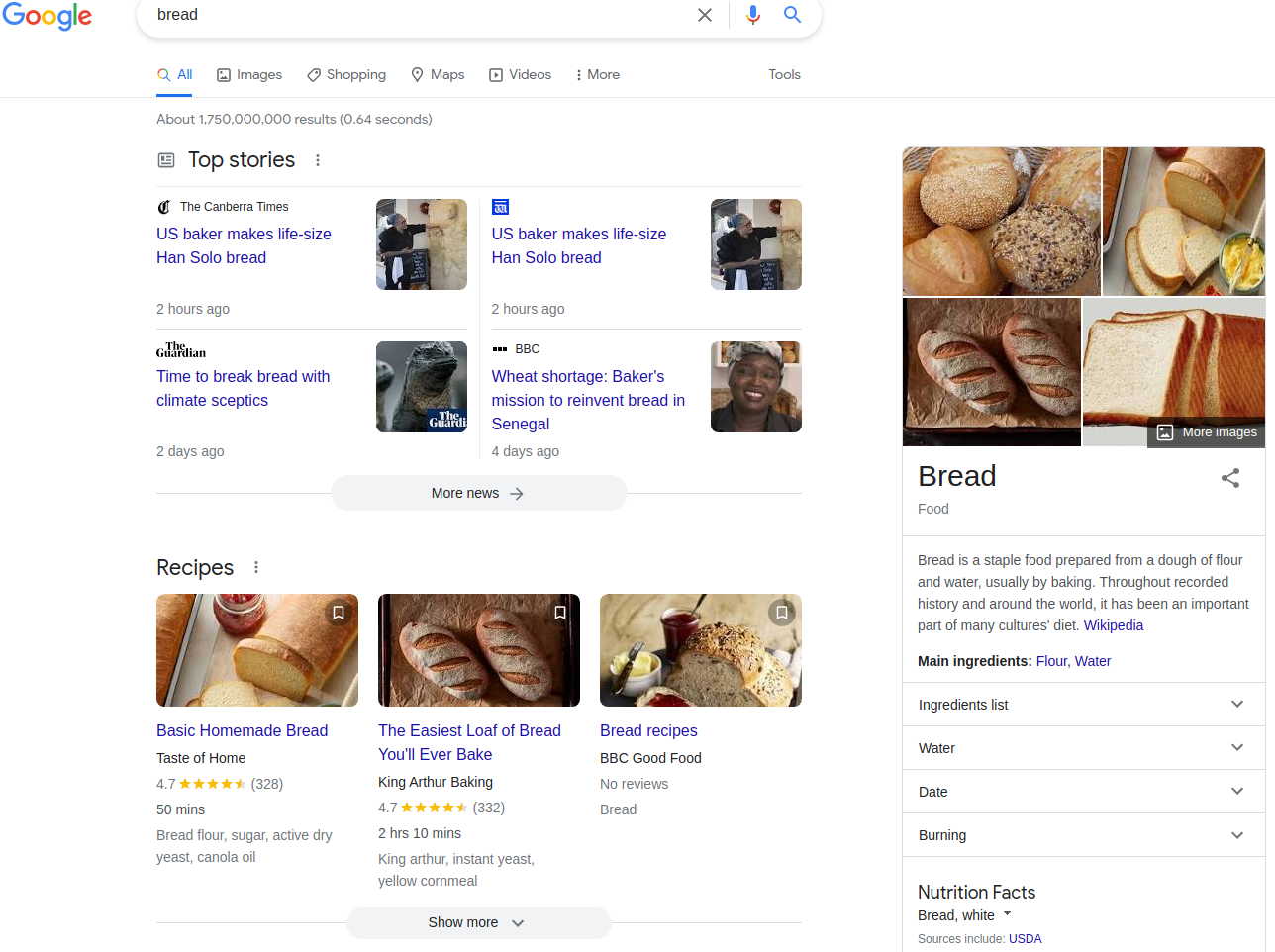Image resolution: width=1275 pixels, height=952 pixels.
Task: Click the More news button
Action: pyautogui.click(x=478, y=492)
